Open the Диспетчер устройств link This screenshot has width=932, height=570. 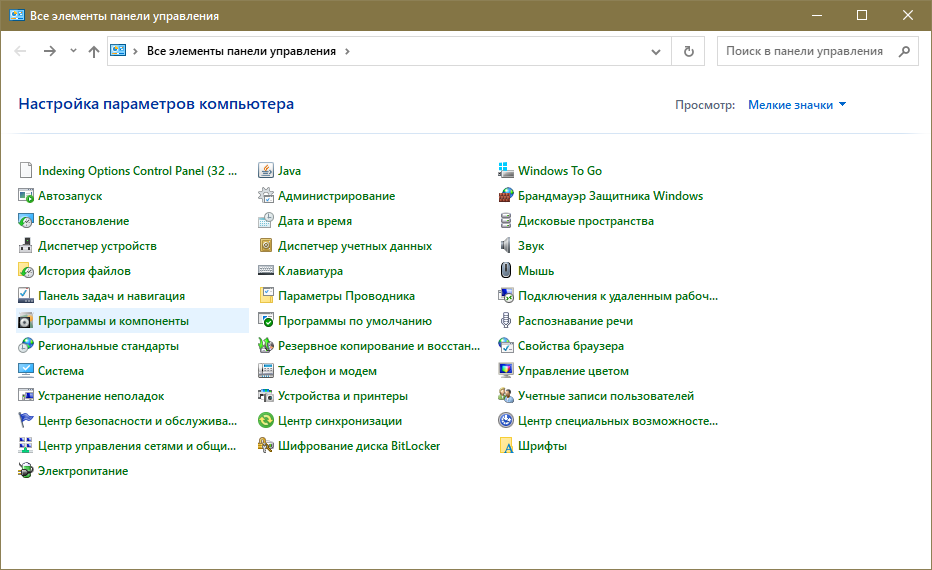(97, 246)
